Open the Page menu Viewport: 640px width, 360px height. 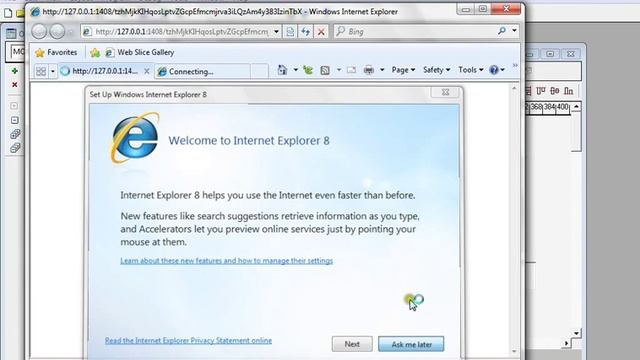click(x=403, y=70)
